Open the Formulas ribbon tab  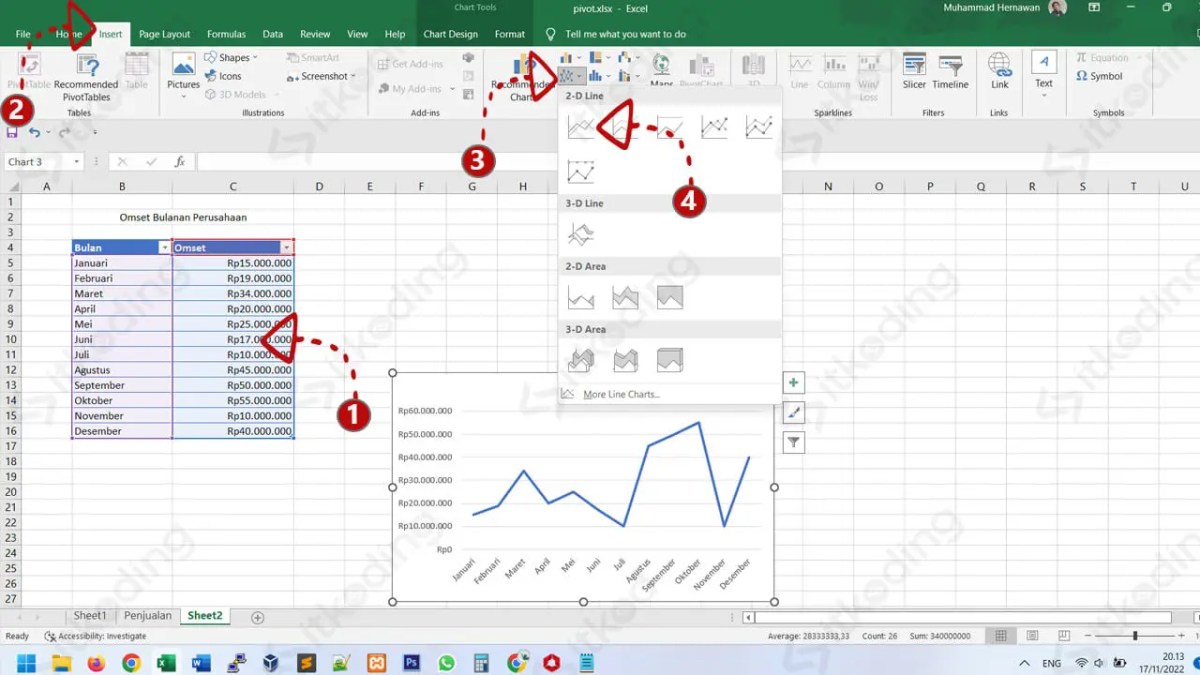coord(226,33)
